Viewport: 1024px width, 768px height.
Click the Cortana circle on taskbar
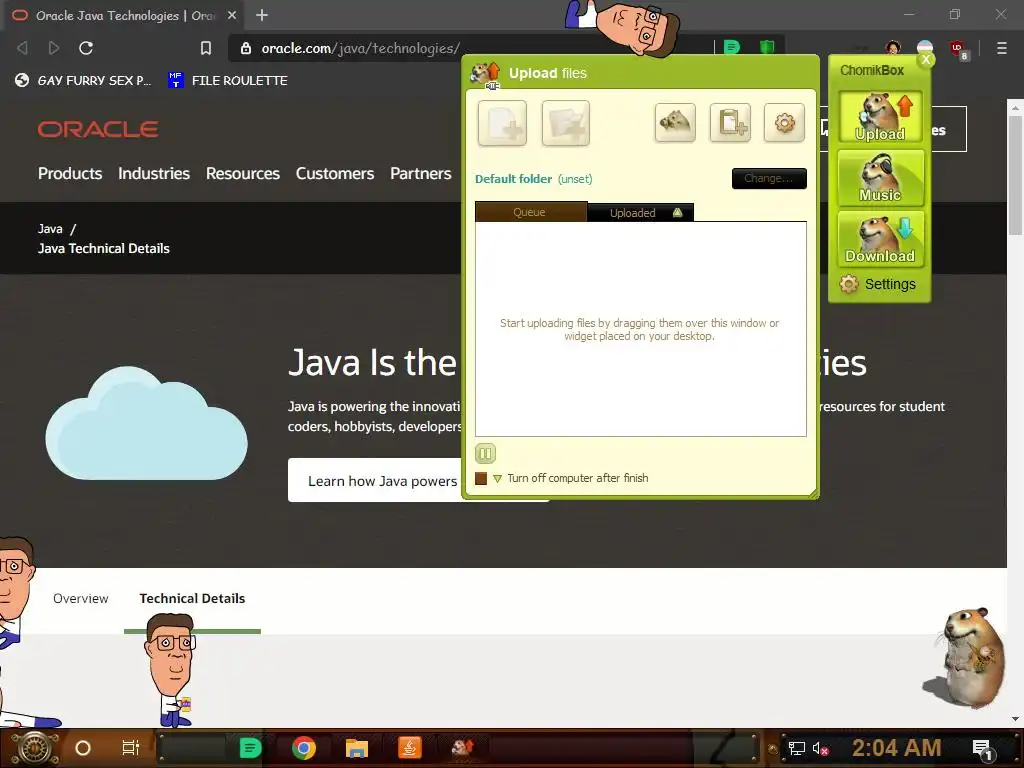pyautogui.click(x=83, y=748)
